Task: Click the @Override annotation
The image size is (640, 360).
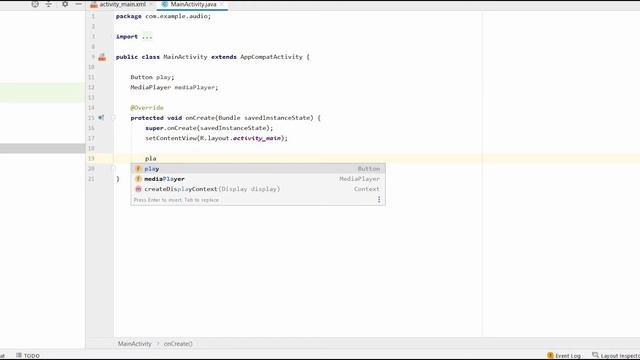Action: (147, 108)
